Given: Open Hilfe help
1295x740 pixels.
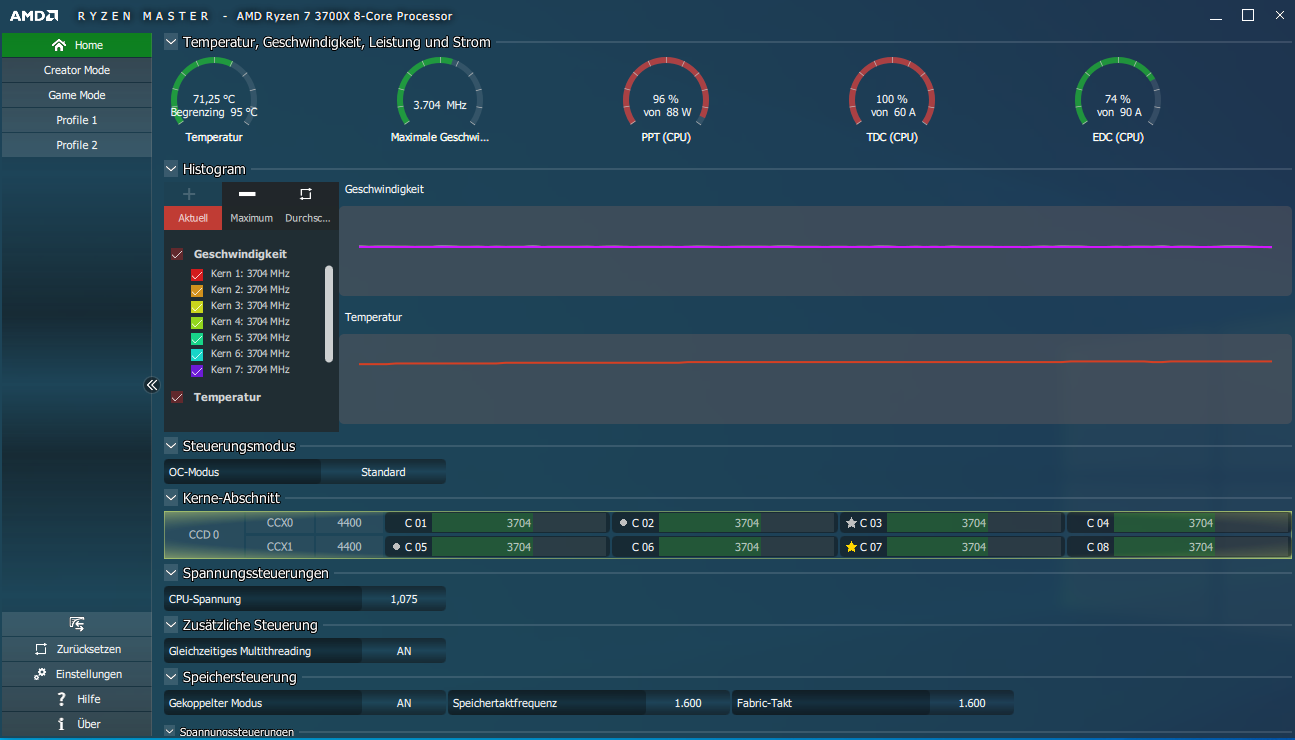Looking at the screenshot, I should (x=77, y=699).
